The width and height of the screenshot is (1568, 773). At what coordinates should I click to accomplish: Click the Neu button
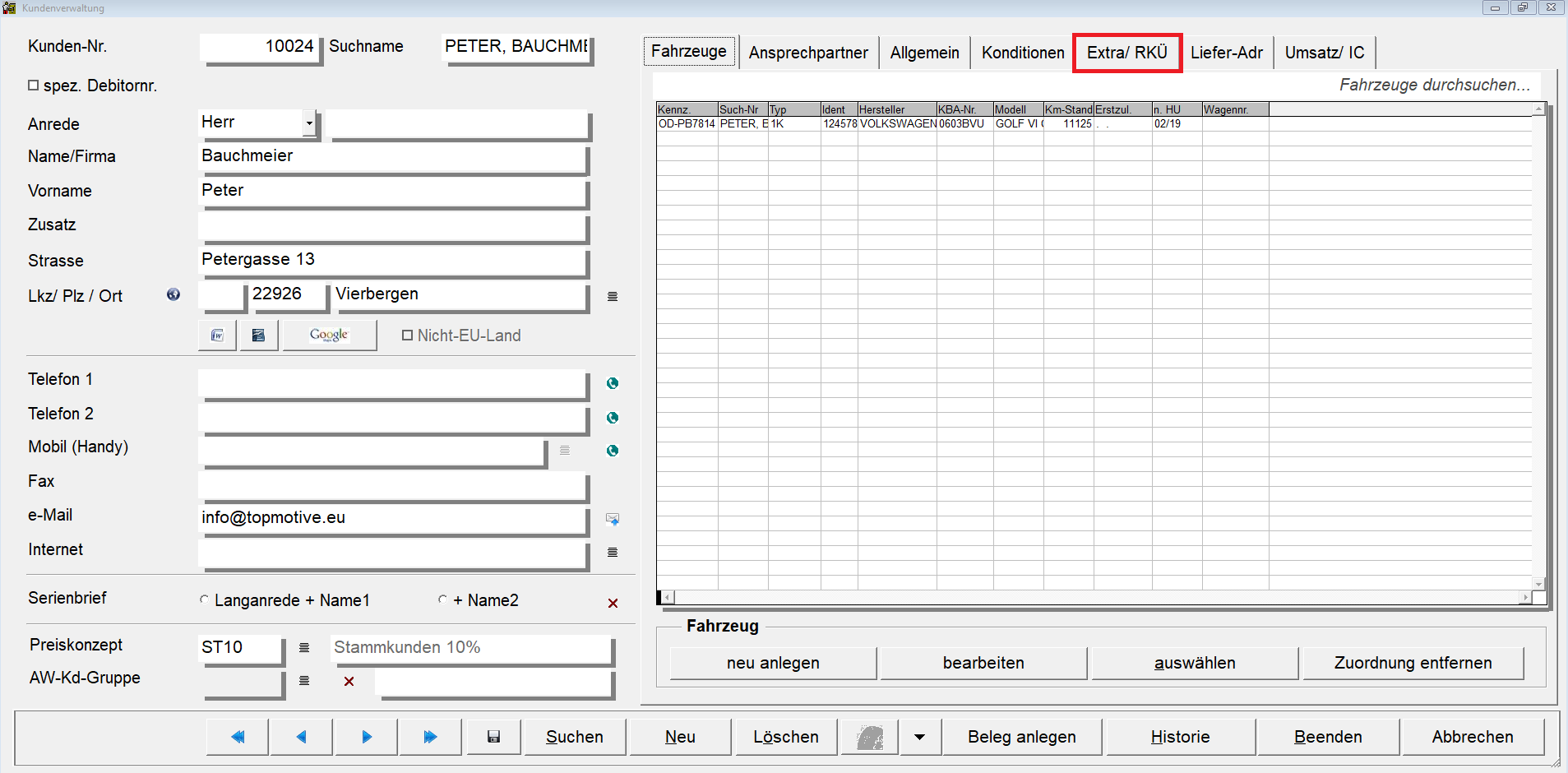(x=680, y=737)
